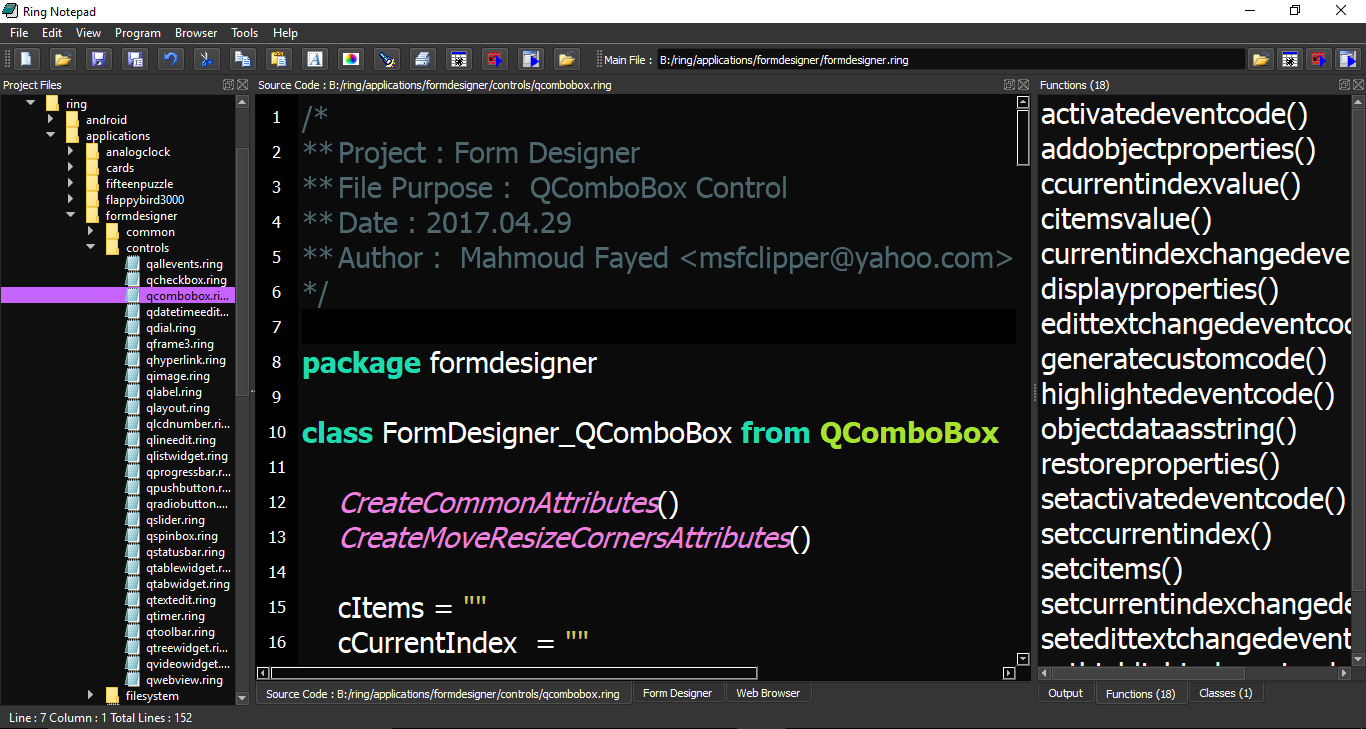1366x729 pixels.
Task: Open the Font dialog via 'A' icon
Action: 314,59
